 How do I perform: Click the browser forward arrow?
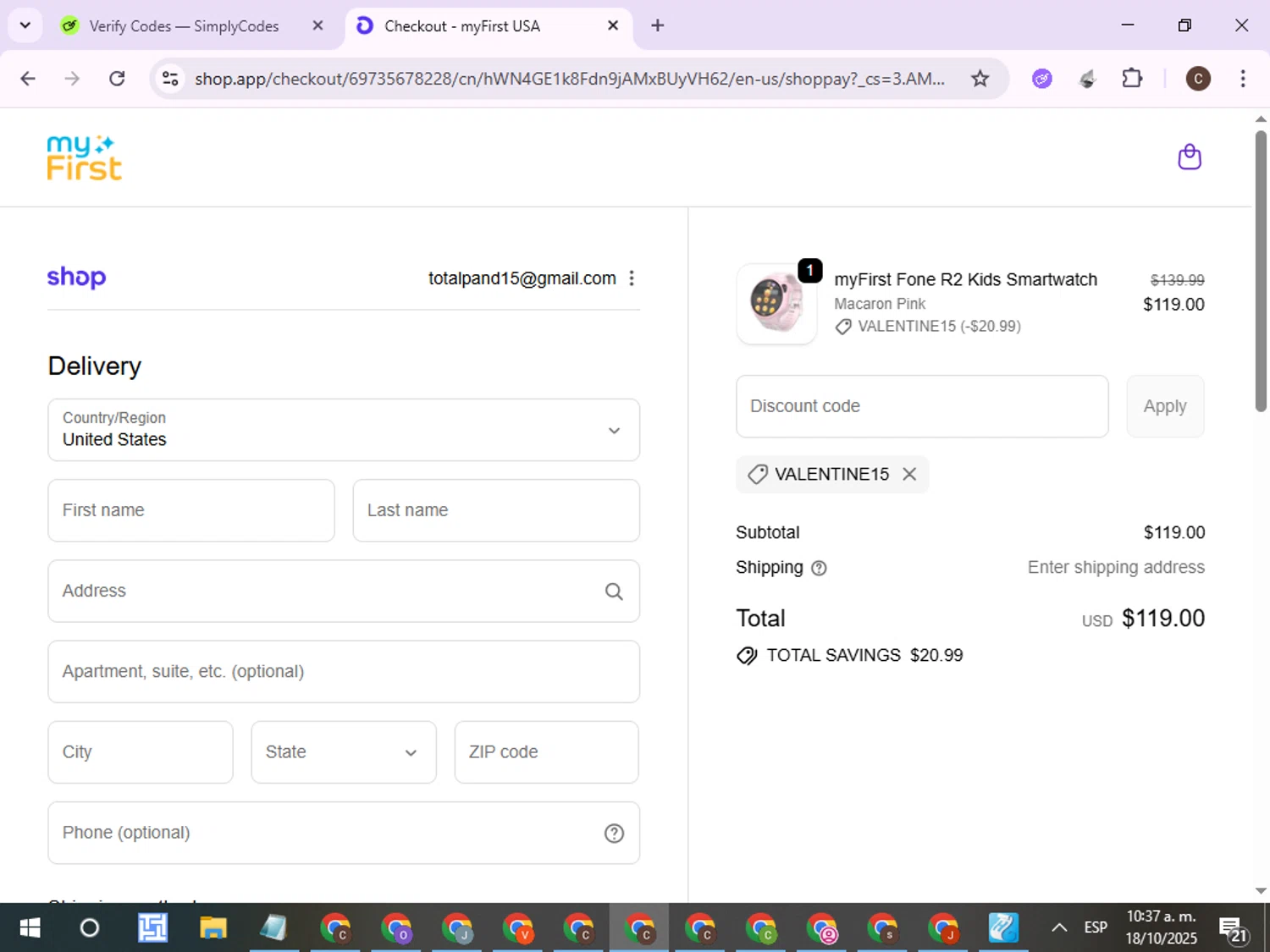(72, 79)
